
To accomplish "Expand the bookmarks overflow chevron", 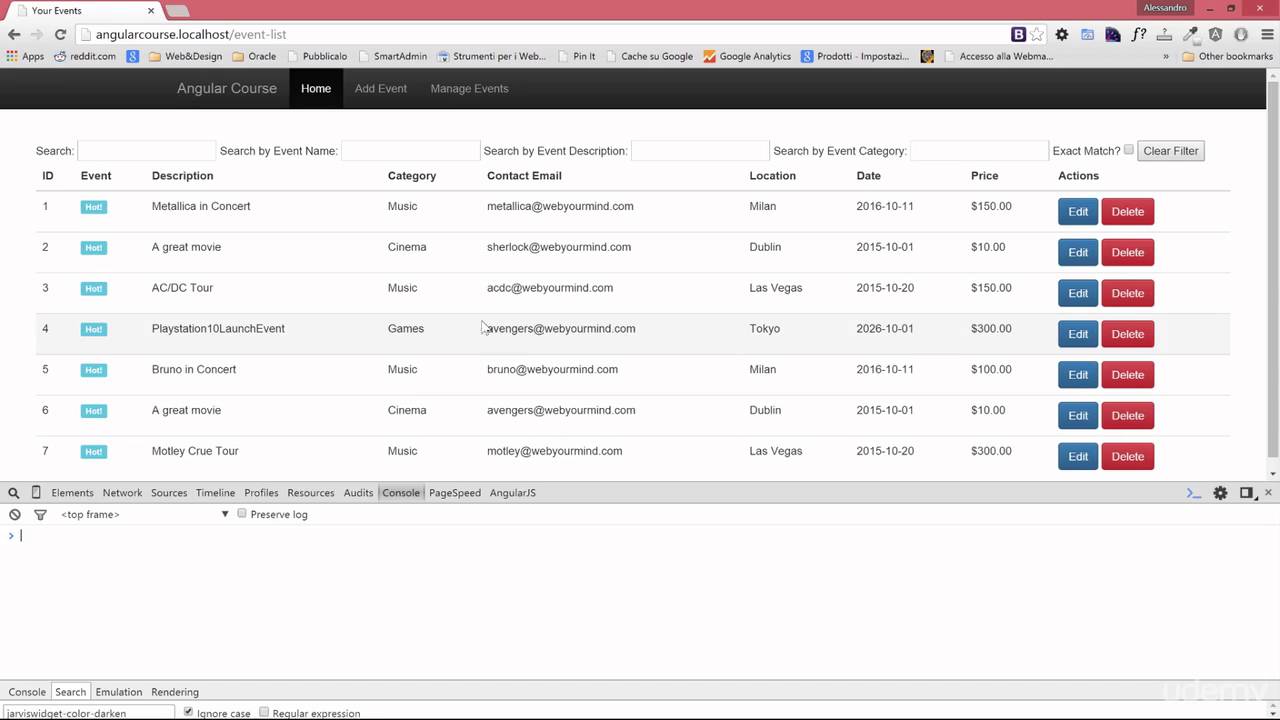I will [1166, 56].
